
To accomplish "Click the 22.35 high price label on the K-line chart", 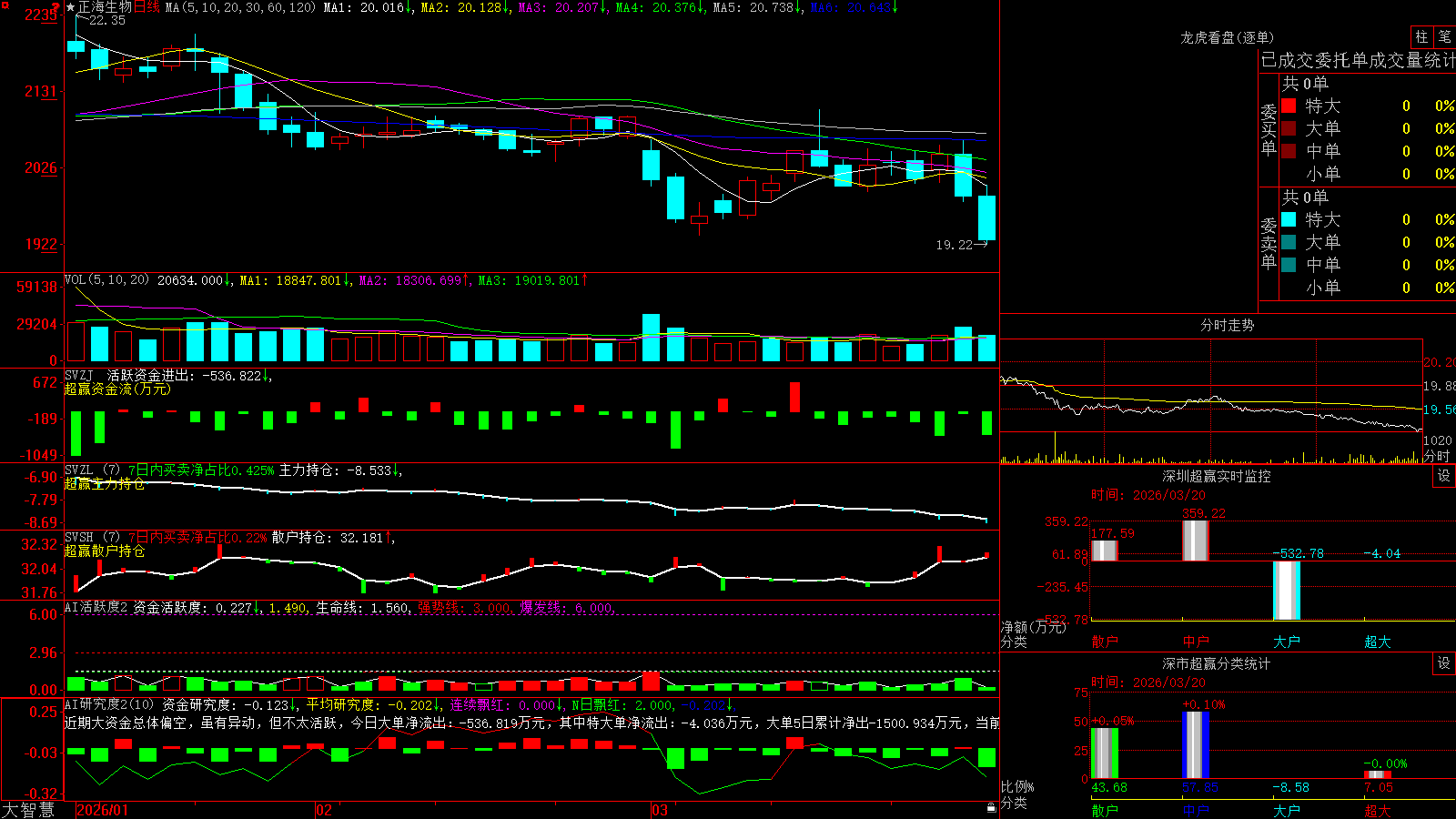I will coord(107,21).
